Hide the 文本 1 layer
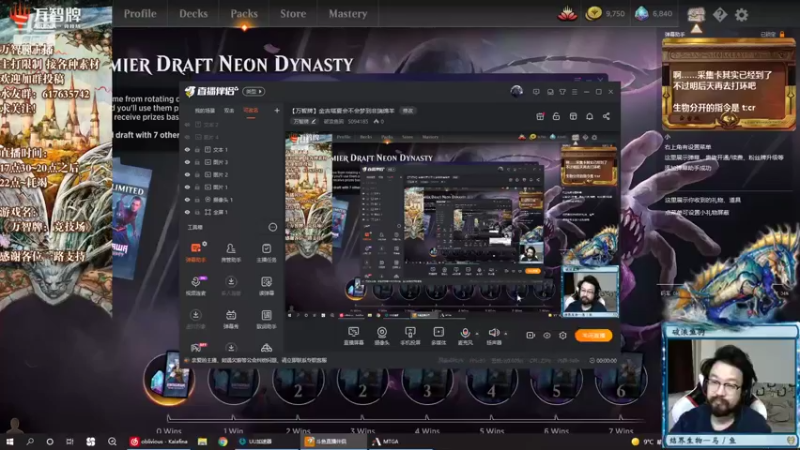This screenshot has height=450, width=800. click(x=187, y=150)
